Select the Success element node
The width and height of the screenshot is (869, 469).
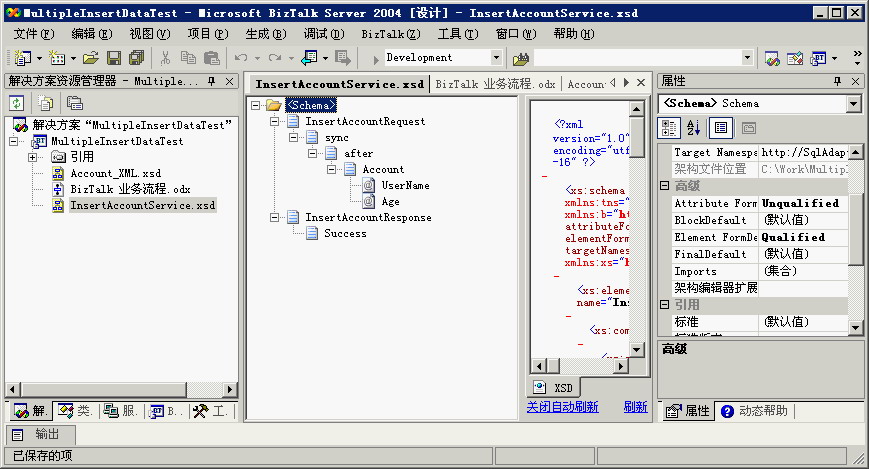coord(345,234)
